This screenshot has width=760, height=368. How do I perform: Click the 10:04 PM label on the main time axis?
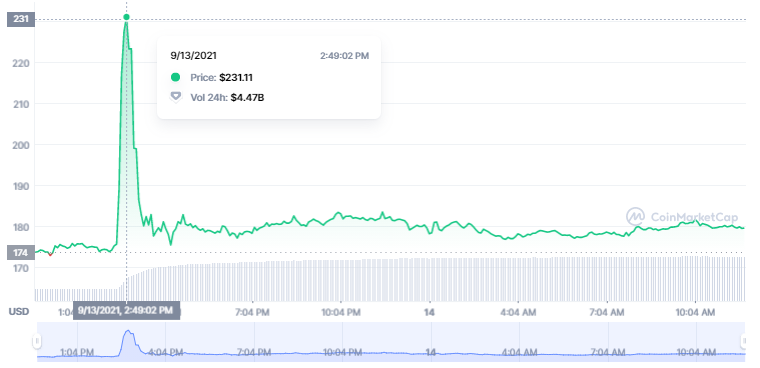point(341,312)
